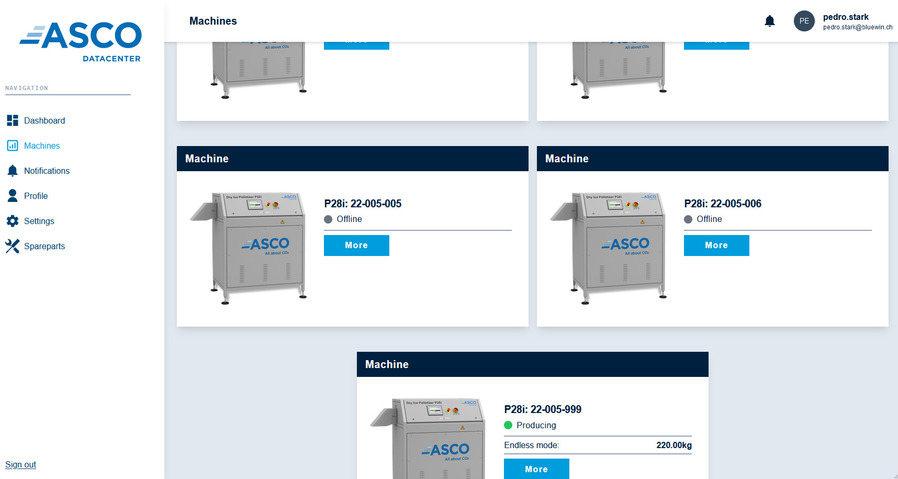The width and height of the screenshot is (898, 479).
Task: Select Settings in the navigation menu
Action: (39, 221)
